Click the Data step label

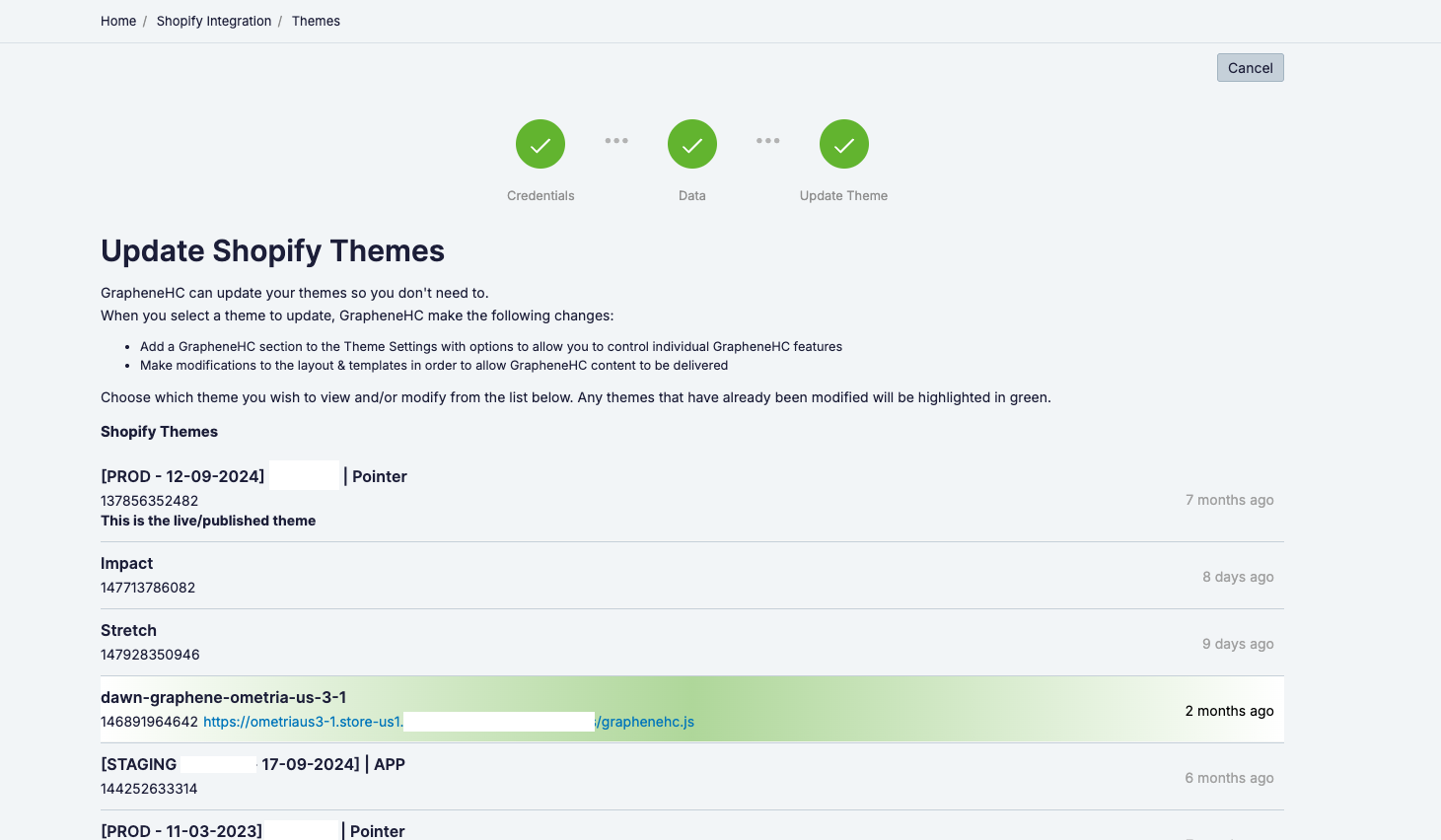click(x=692, y=195)
